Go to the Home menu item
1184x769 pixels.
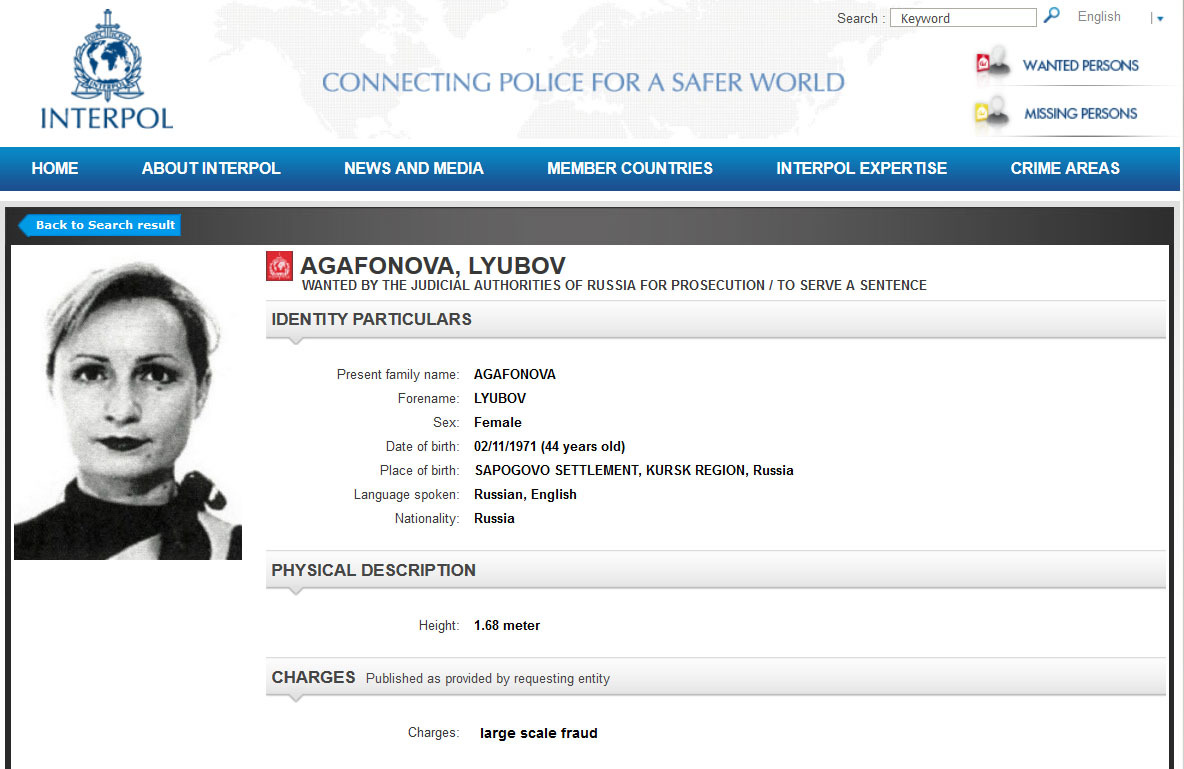(55, 168)
